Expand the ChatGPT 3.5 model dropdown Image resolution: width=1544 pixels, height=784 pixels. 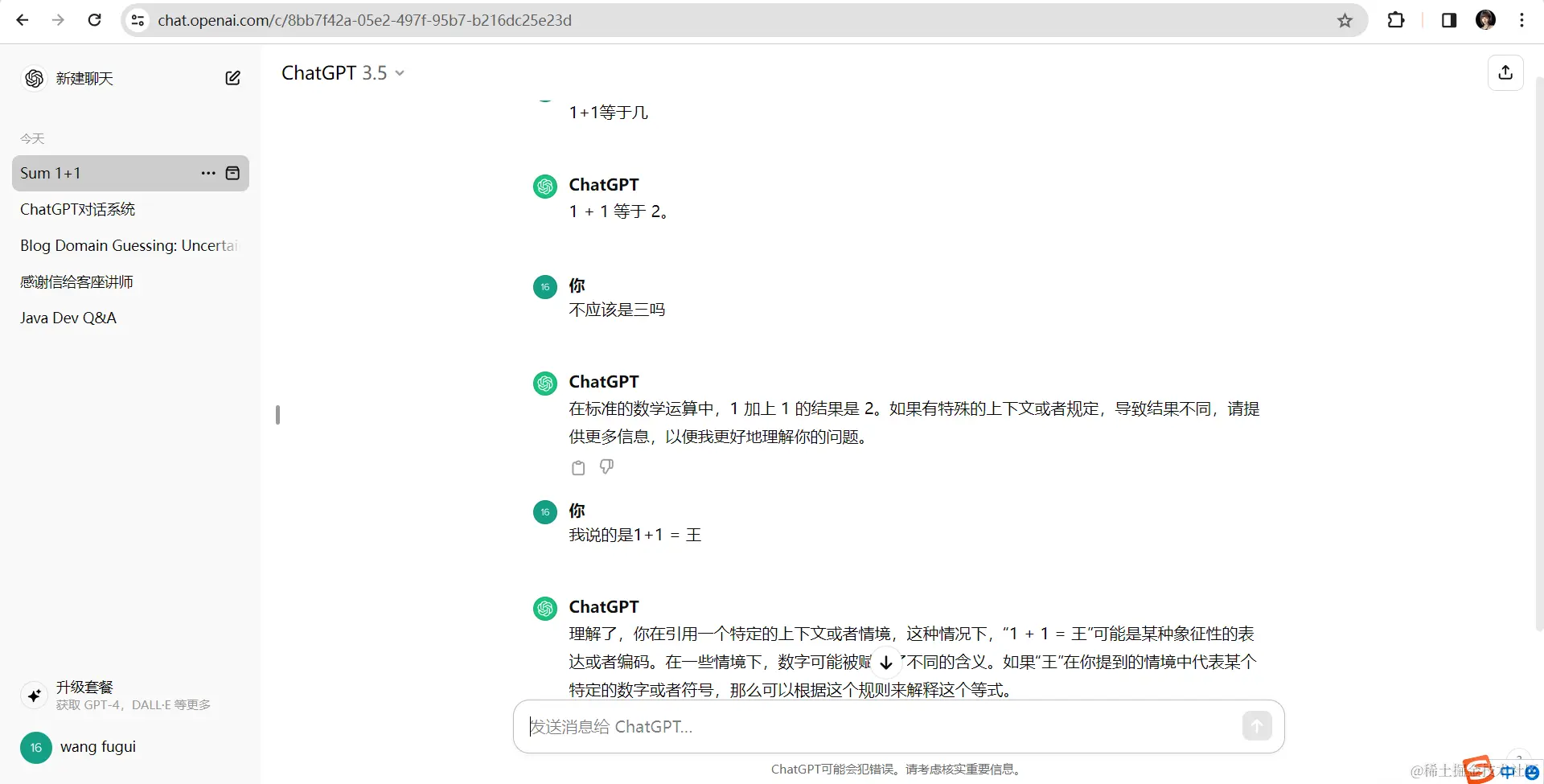pos(343,73)
